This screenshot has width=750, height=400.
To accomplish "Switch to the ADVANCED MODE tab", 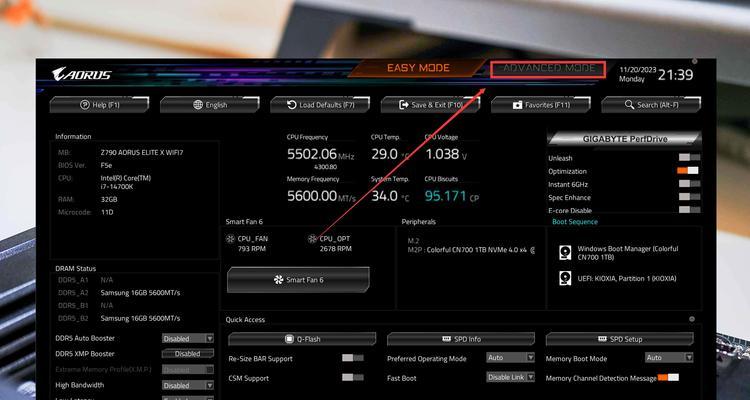I will tap(548, 69).
